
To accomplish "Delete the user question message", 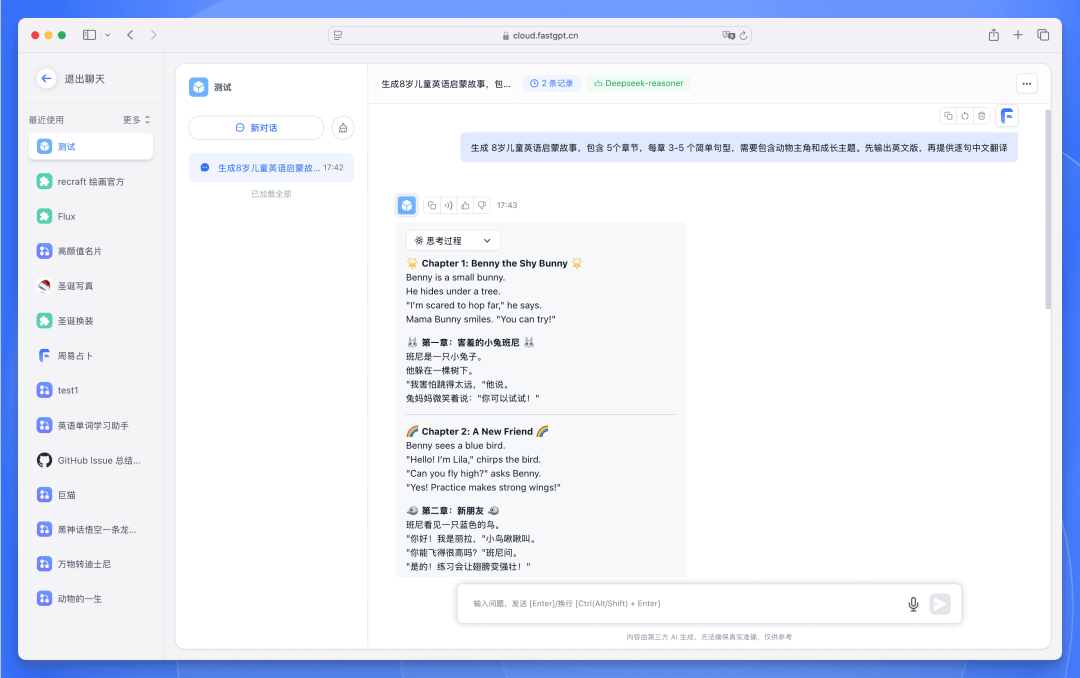I will [982, 116].
